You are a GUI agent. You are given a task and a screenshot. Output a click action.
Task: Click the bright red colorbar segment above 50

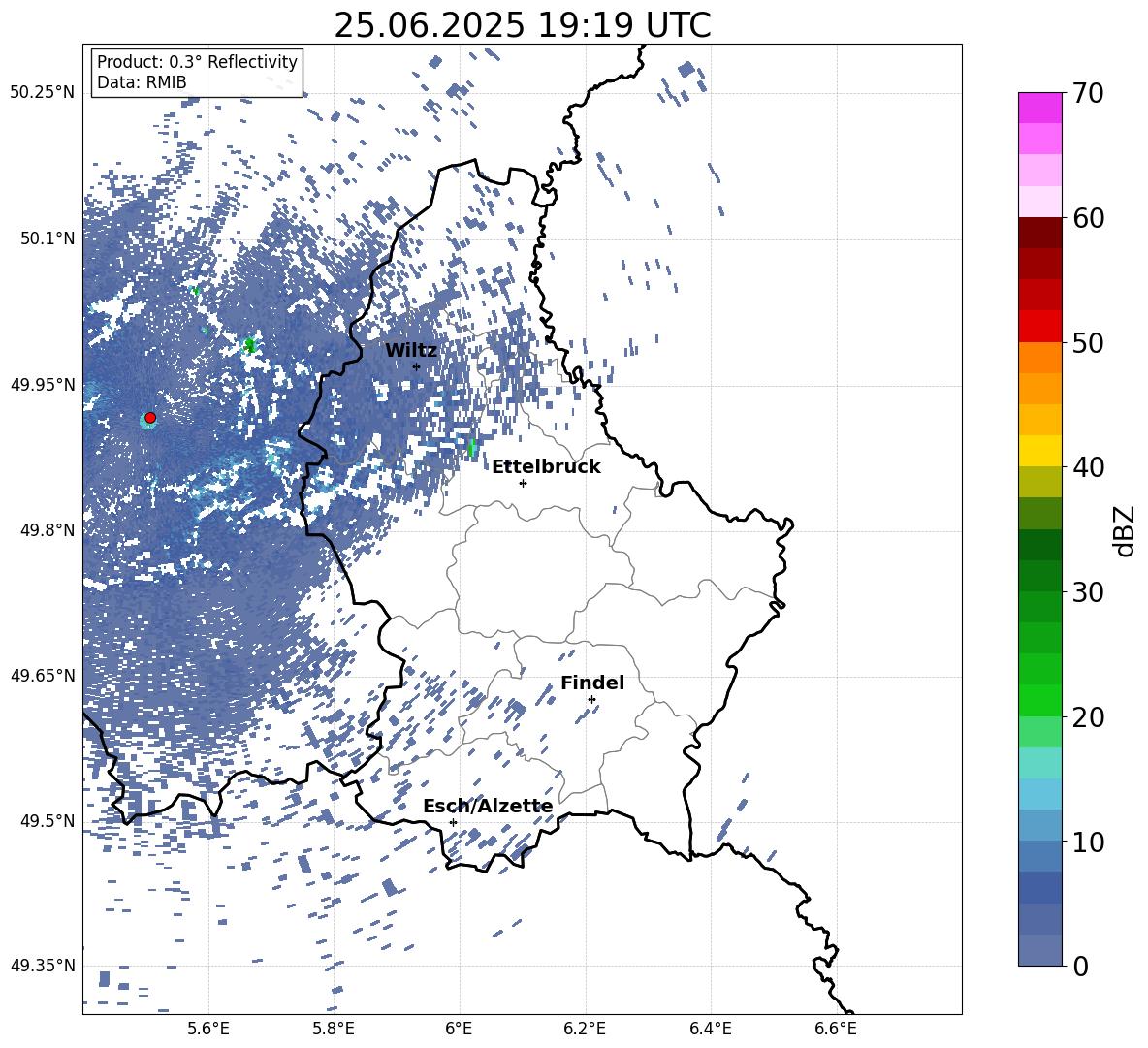coord(1039,327)
